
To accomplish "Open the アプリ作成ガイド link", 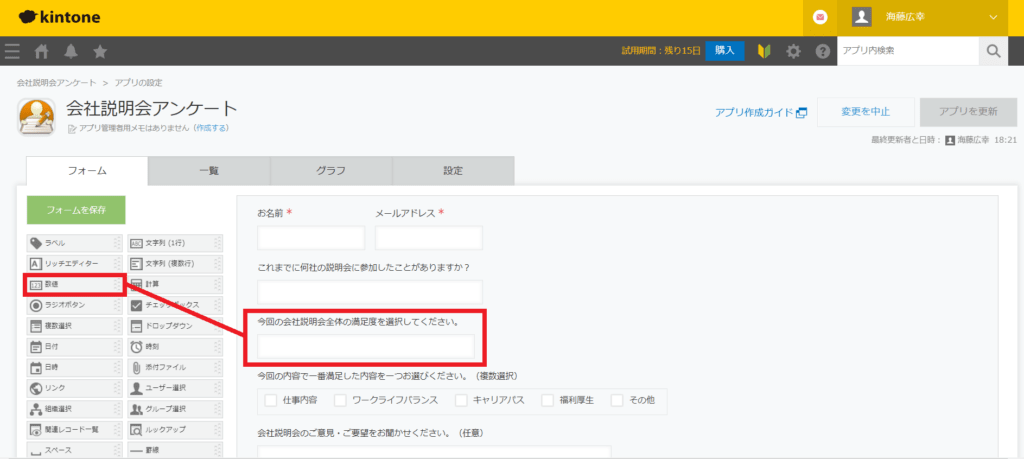I will click(x=760, y=113).
